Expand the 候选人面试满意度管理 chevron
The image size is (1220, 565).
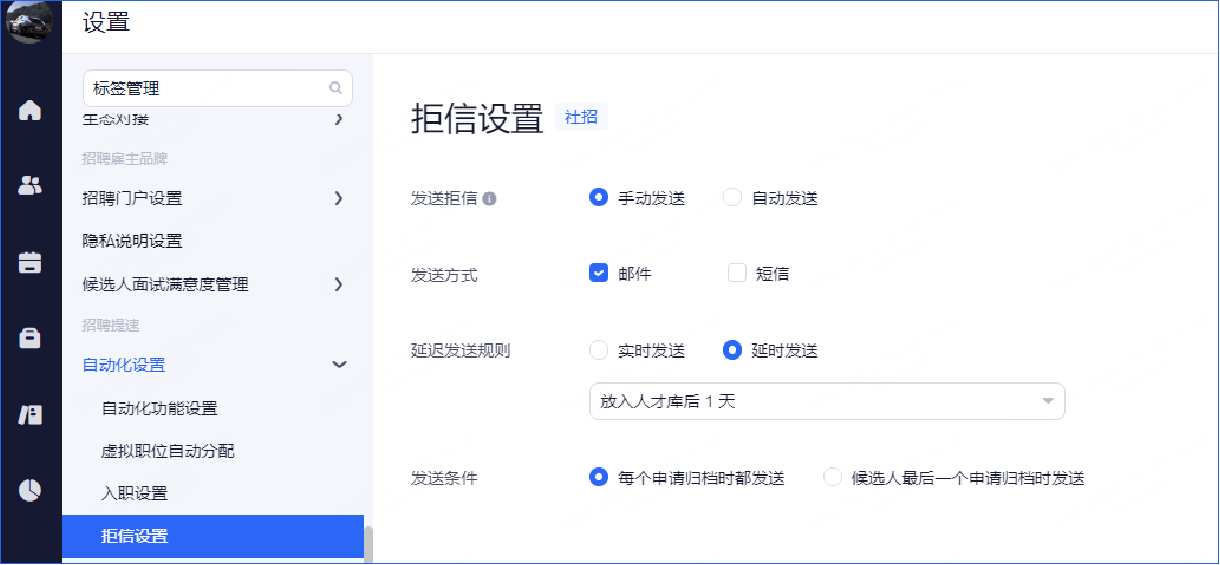point(338,284)
